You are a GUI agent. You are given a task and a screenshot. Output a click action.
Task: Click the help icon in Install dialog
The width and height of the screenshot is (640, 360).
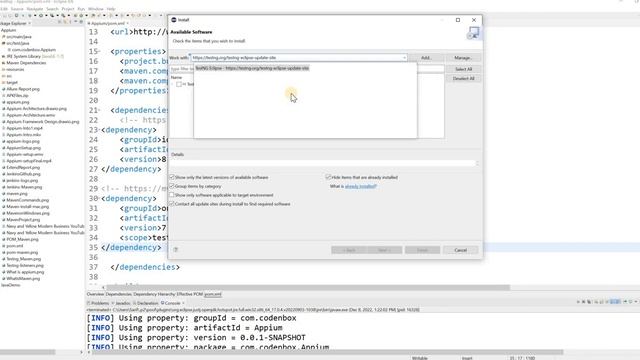(x=176, y=250)
